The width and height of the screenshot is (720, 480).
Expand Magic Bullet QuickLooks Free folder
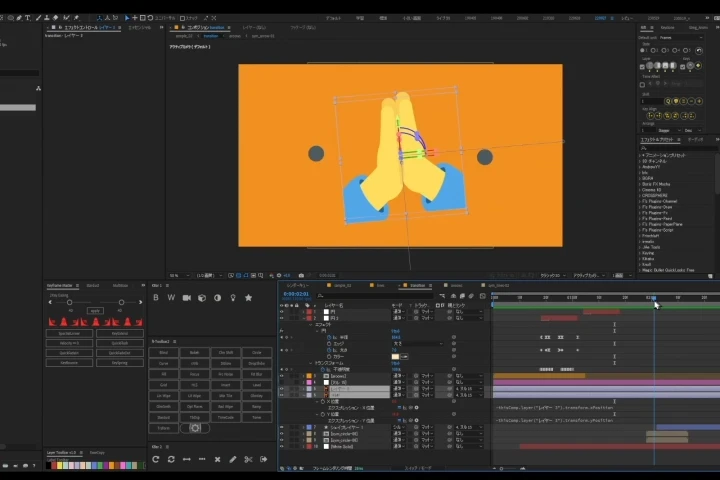click(x=640, y=270)
